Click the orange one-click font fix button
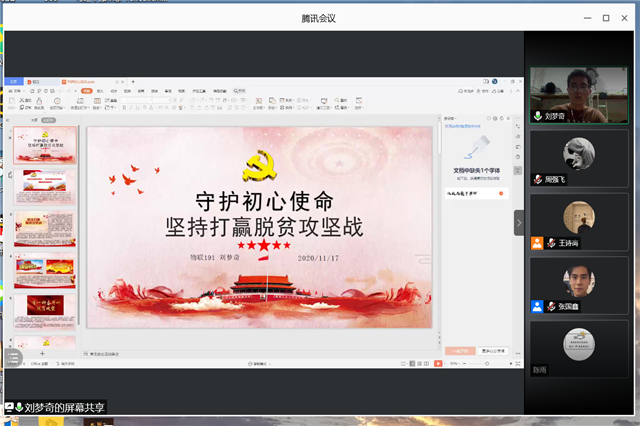 pyautogui.click(x=459, y=352)
